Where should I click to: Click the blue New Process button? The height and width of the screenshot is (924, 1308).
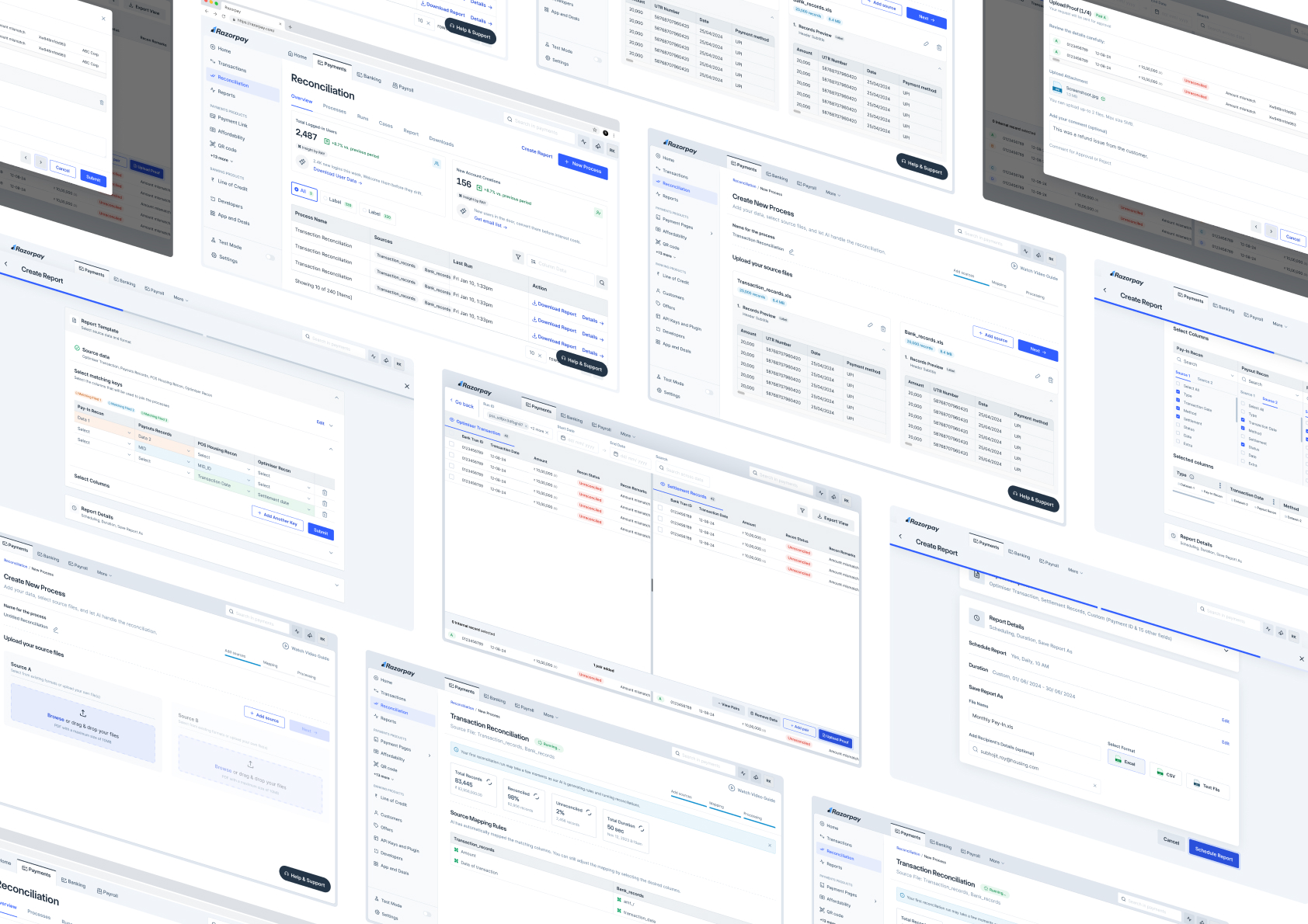583,166
